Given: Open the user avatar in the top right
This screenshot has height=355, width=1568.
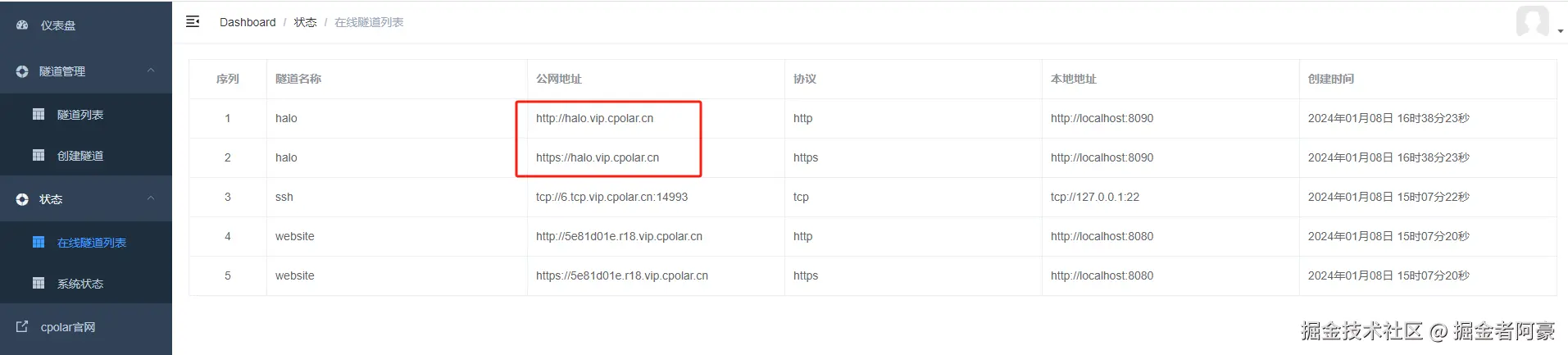Looking at the screenshot, I should 1532,21.
